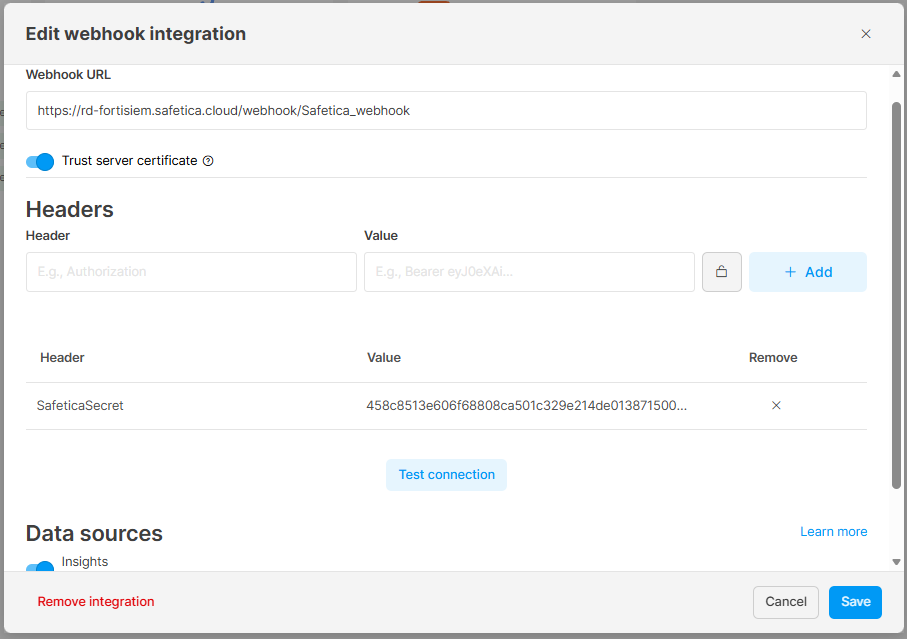The height and width of the screenshot is (639, 907).
Task: Click the scrollbar down arrow
Action: click(x=896, y=562)
